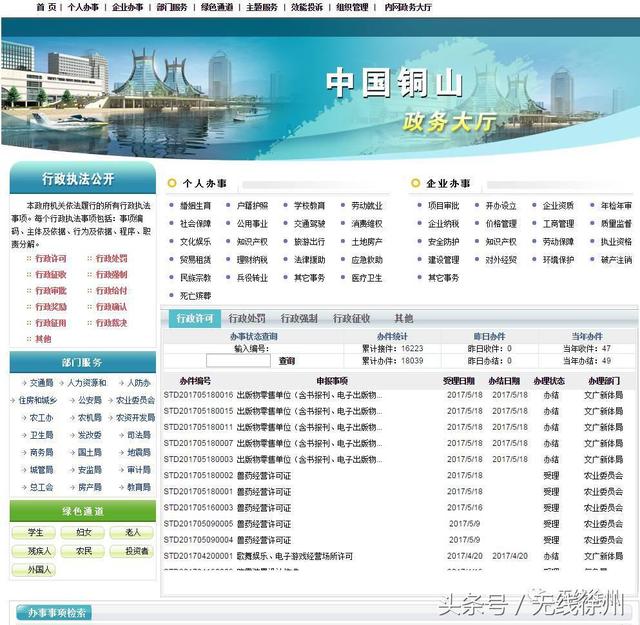Open 户籍护照 under 个人办事
The image size is (640, 625).
pyautogui.click(x=252, y=206)
